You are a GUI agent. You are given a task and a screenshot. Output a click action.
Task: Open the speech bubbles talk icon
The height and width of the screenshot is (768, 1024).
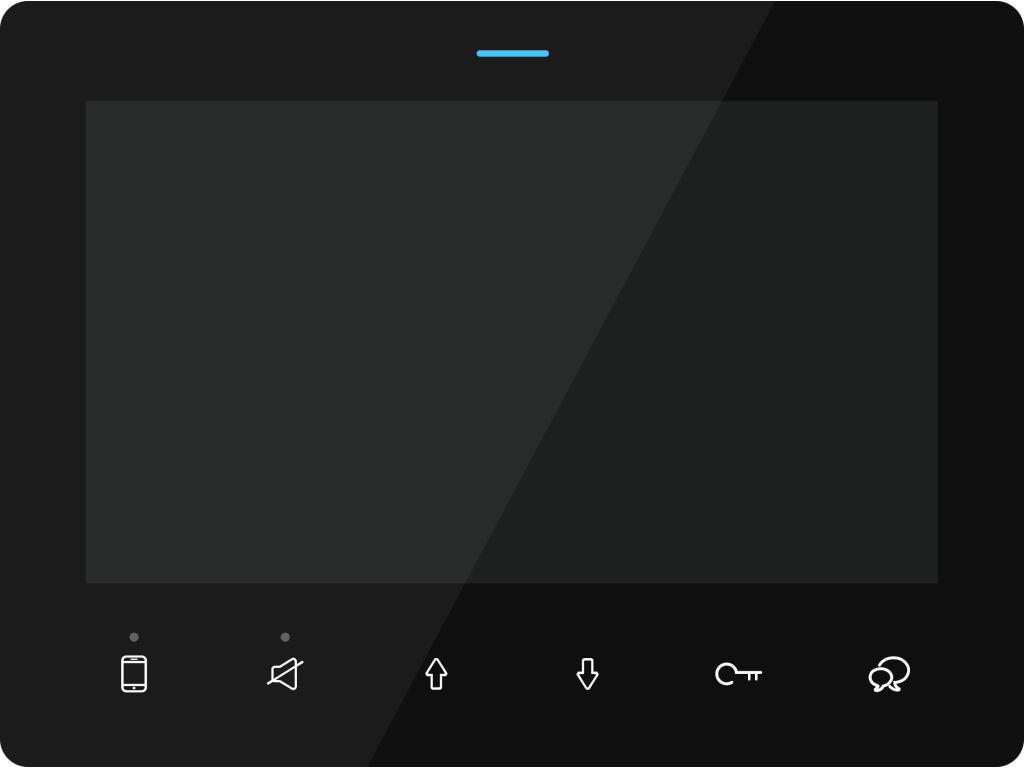coord(889,673)
